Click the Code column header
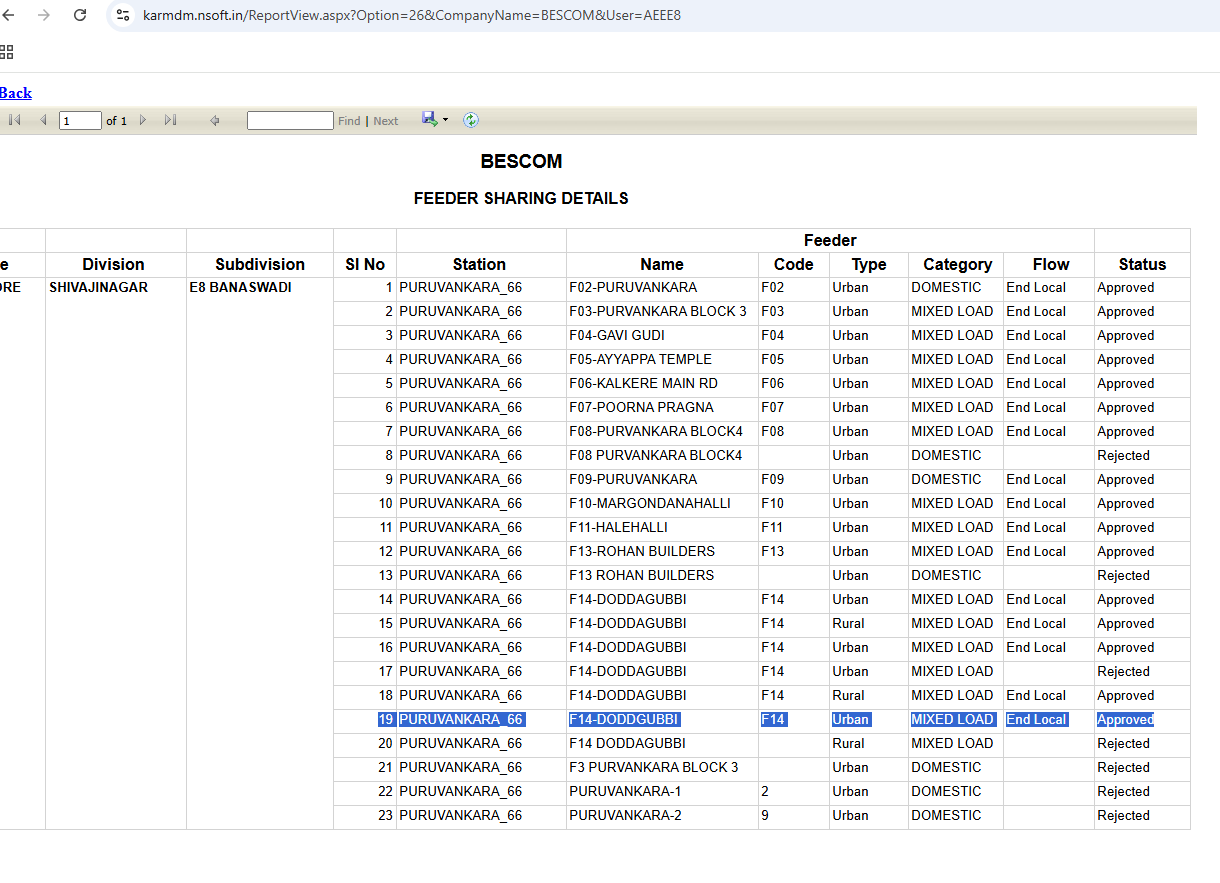1220x883 pixels. (794, 264)
